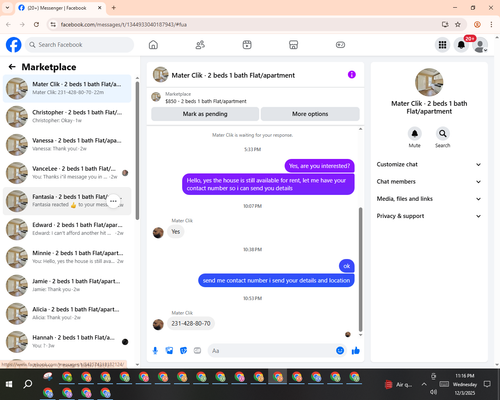Click the chat messages scrollbar
The width and height of the screenshot is (500, 400).
(x=360, y=269)
